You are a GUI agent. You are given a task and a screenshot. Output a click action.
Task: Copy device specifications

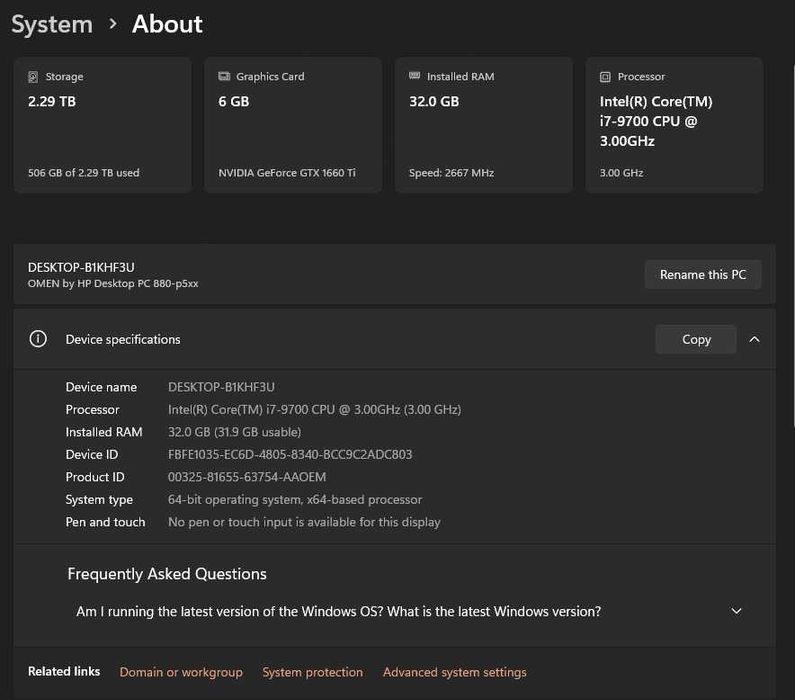click(696, 339)
